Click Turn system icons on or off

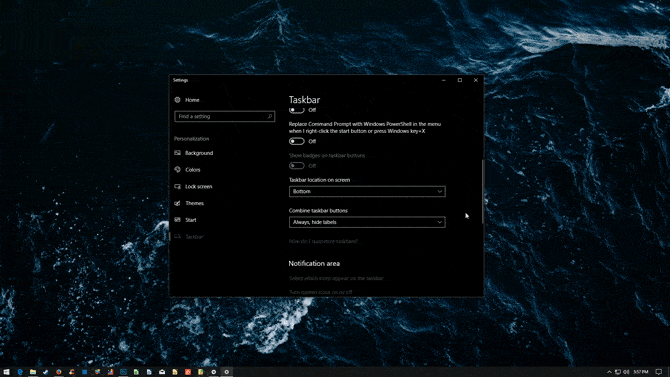[x=320, y=292]
